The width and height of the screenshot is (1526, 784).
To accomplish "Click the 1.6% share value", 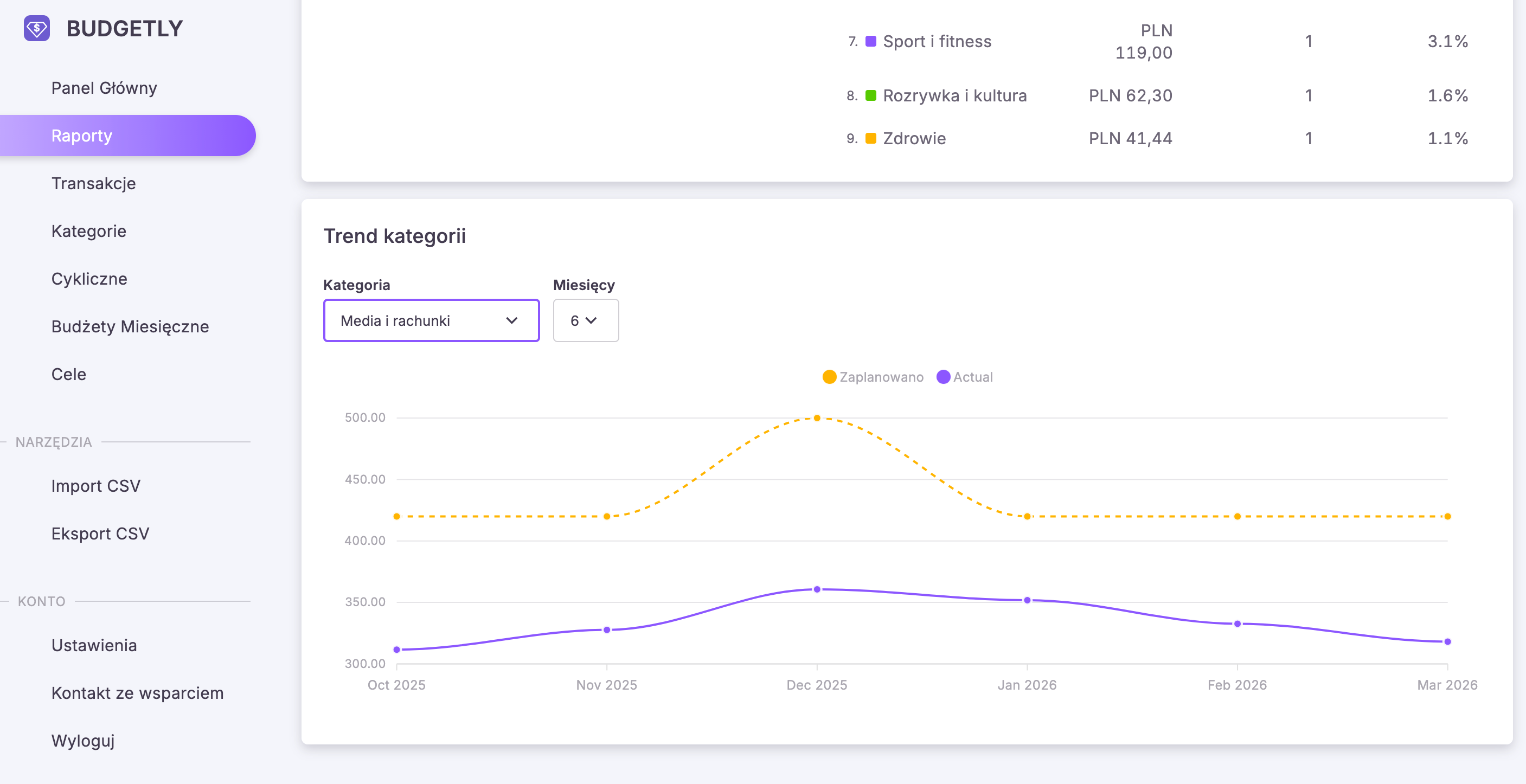I will pyautogui.click(x=1448, y=95).
